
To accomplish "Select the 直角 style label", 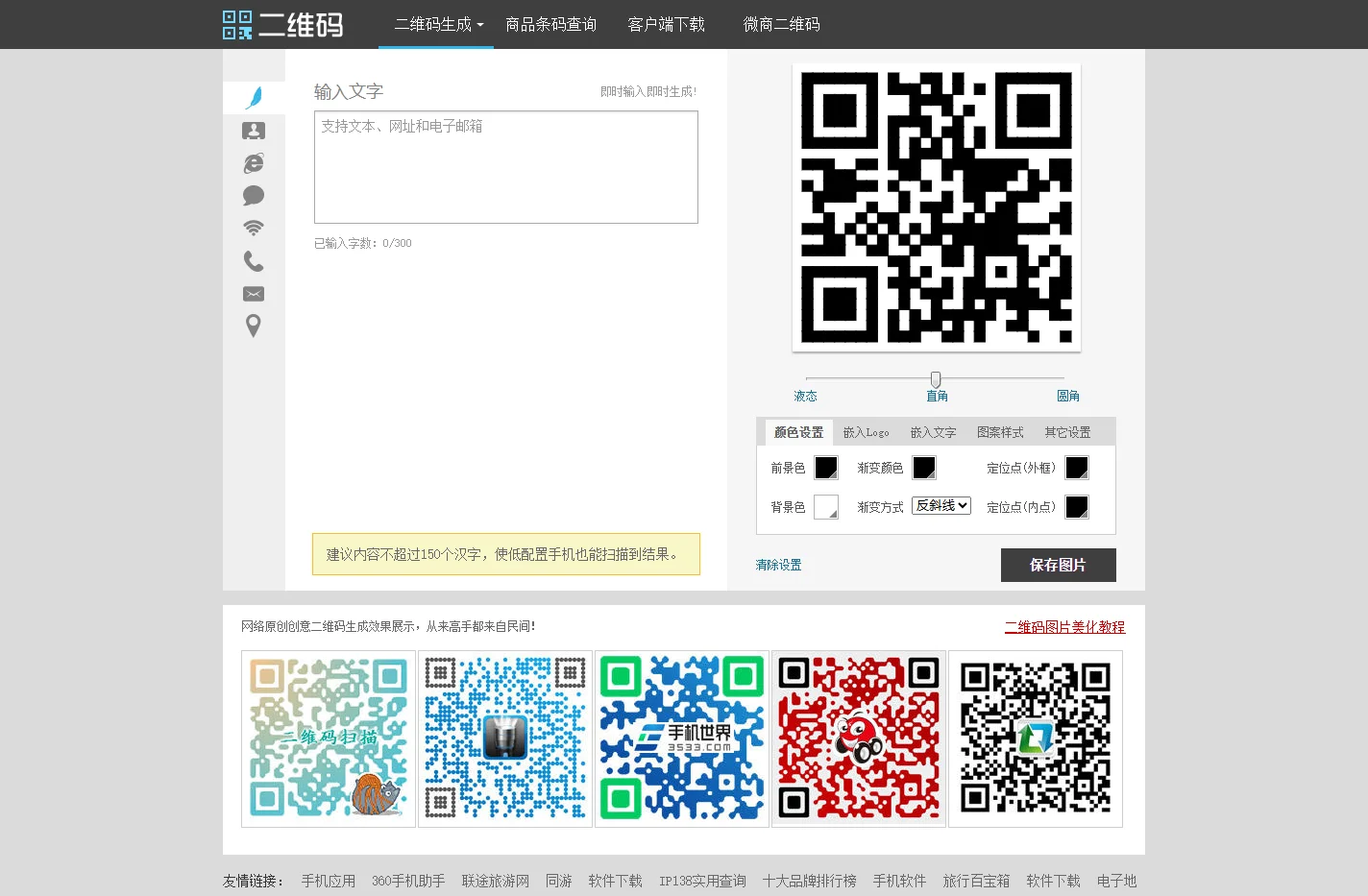I will tap(937, 396).
